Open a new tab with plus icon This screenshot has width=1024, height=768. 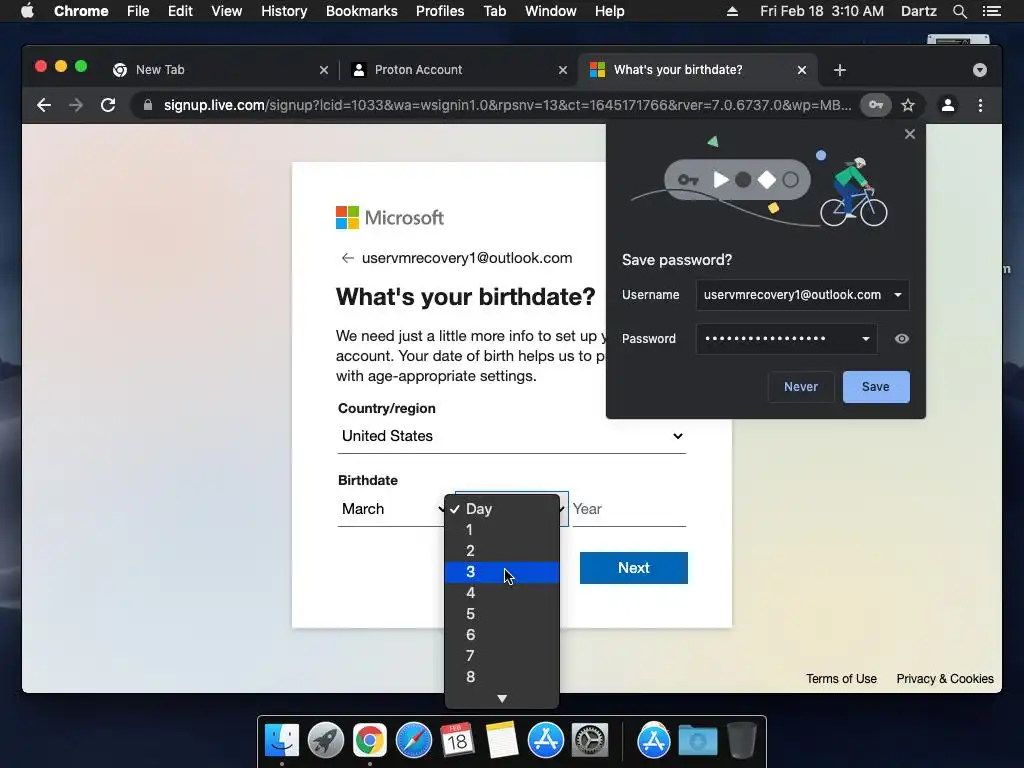[840, 70]
